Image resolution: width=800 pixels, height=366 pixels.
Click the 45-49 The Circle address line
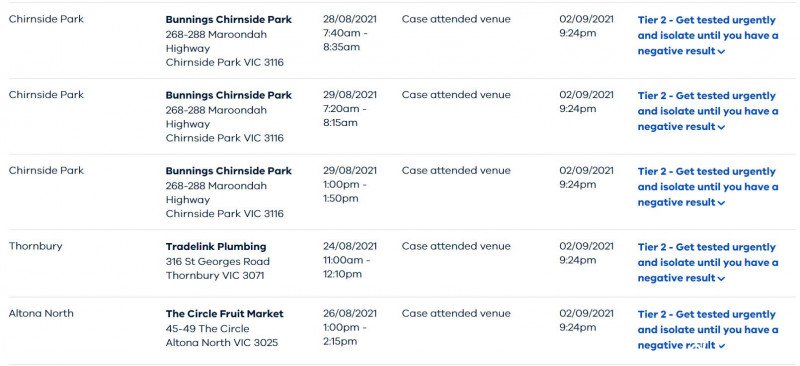[208, 329]
